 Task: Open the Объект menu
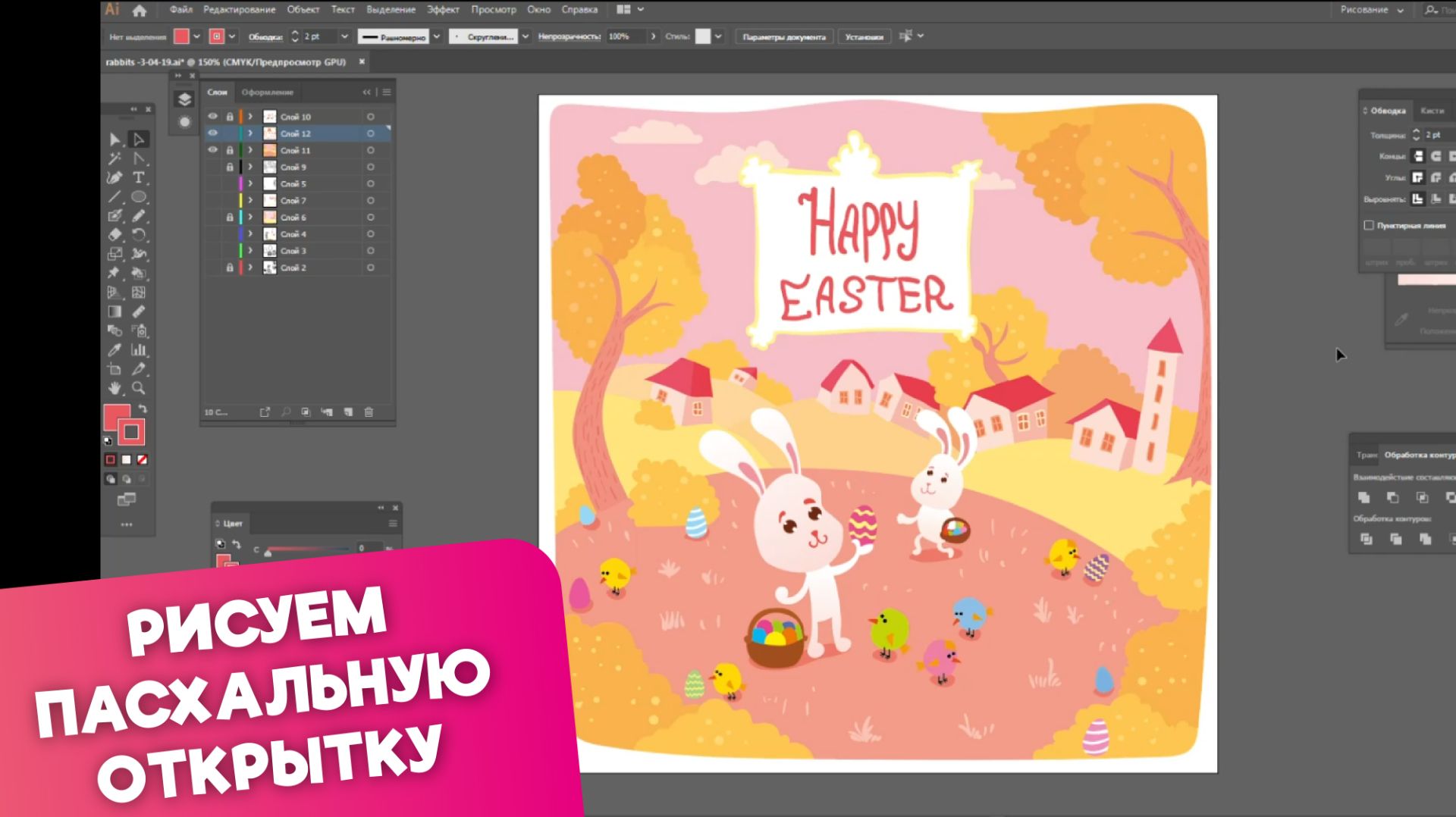tap(302, 10)
